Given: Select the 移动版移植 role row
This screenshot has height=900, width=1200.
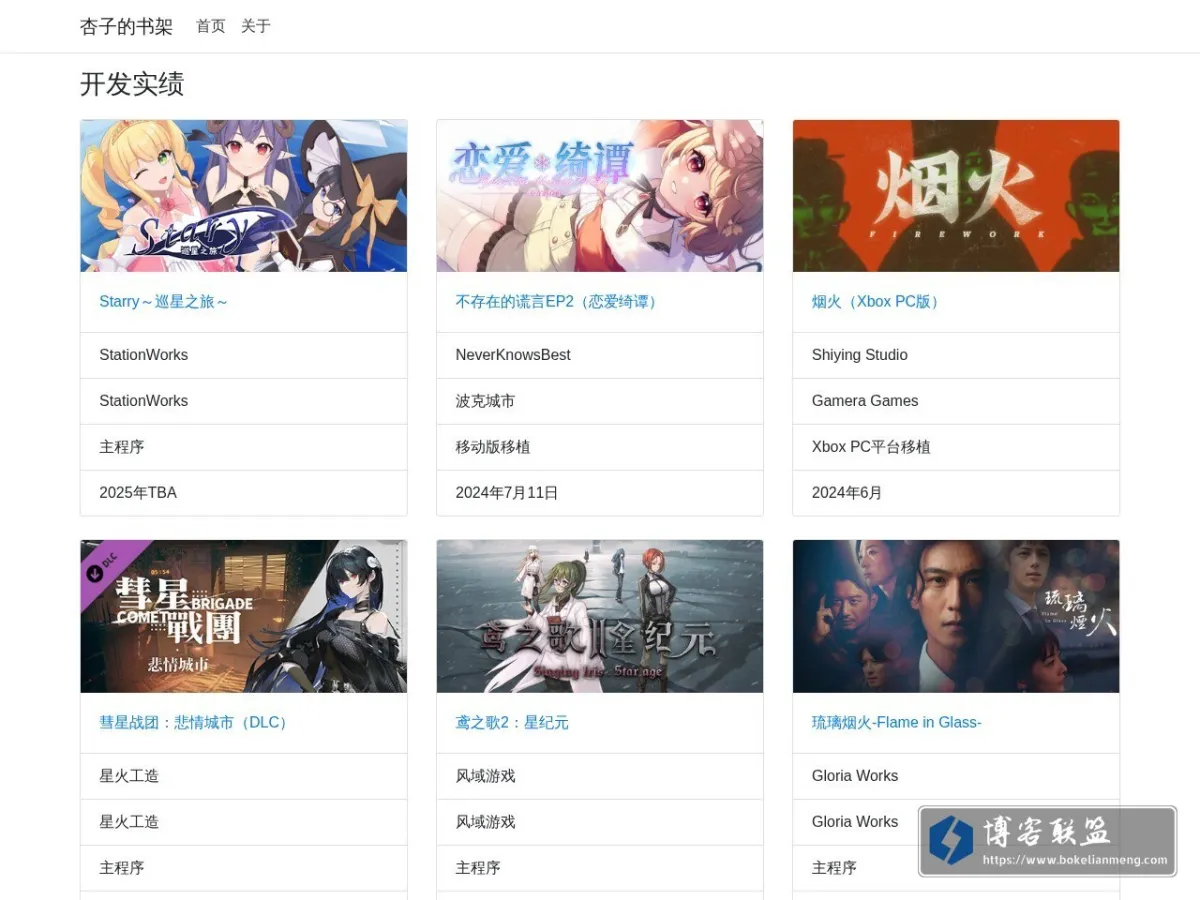Looking at the screenshot, I should coord(600,447).
